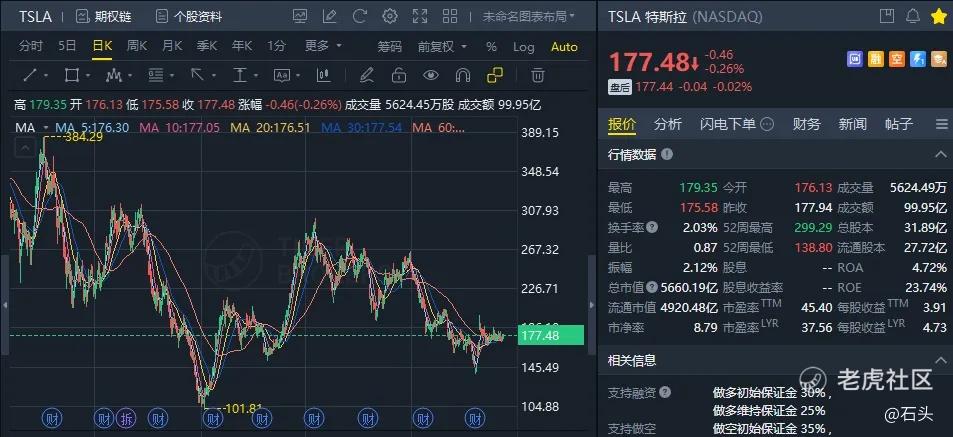Open dropdown arrow next to measure ruler tool
The height and width of the screenshot is (437, 953).
[x=258, y=75]
